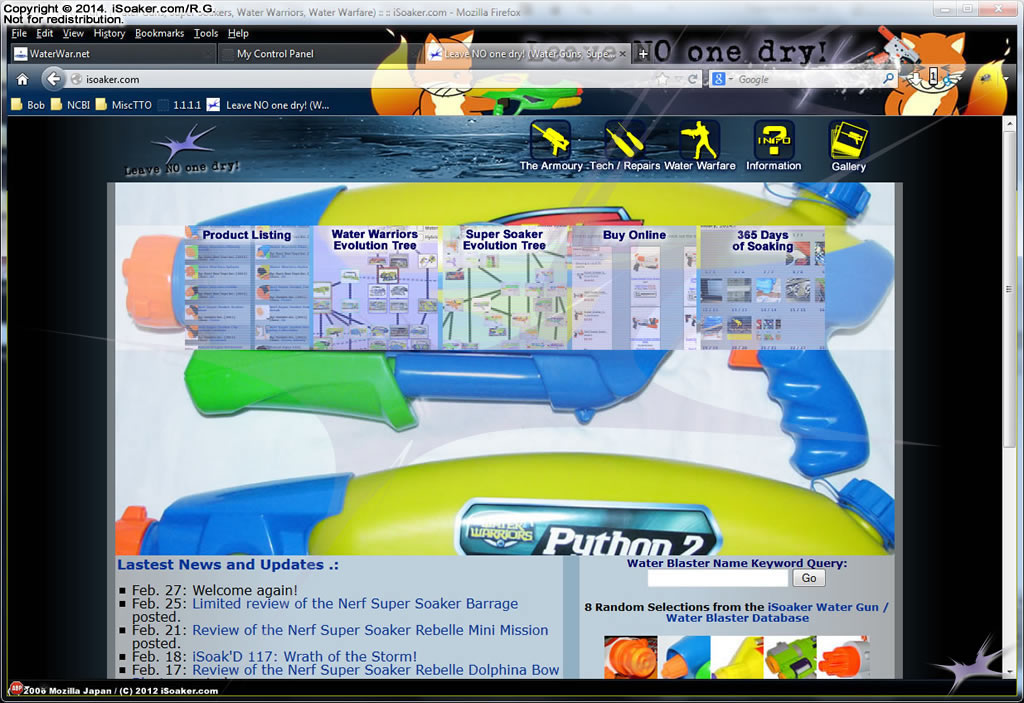Click the Firefox Home button

(22, 79)
